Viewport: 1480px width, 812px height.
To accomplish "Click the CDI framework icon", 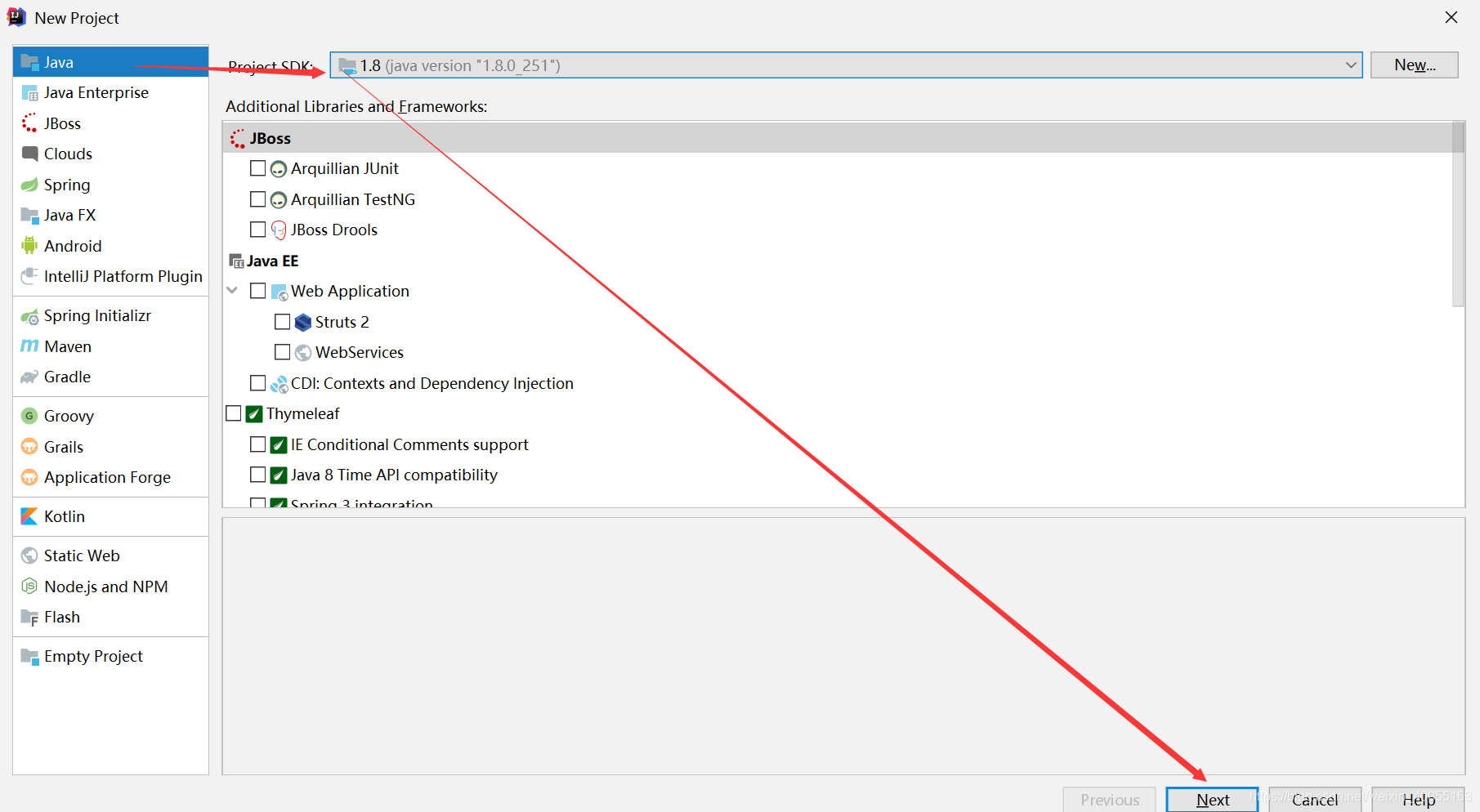I will (x=279, y=383).
